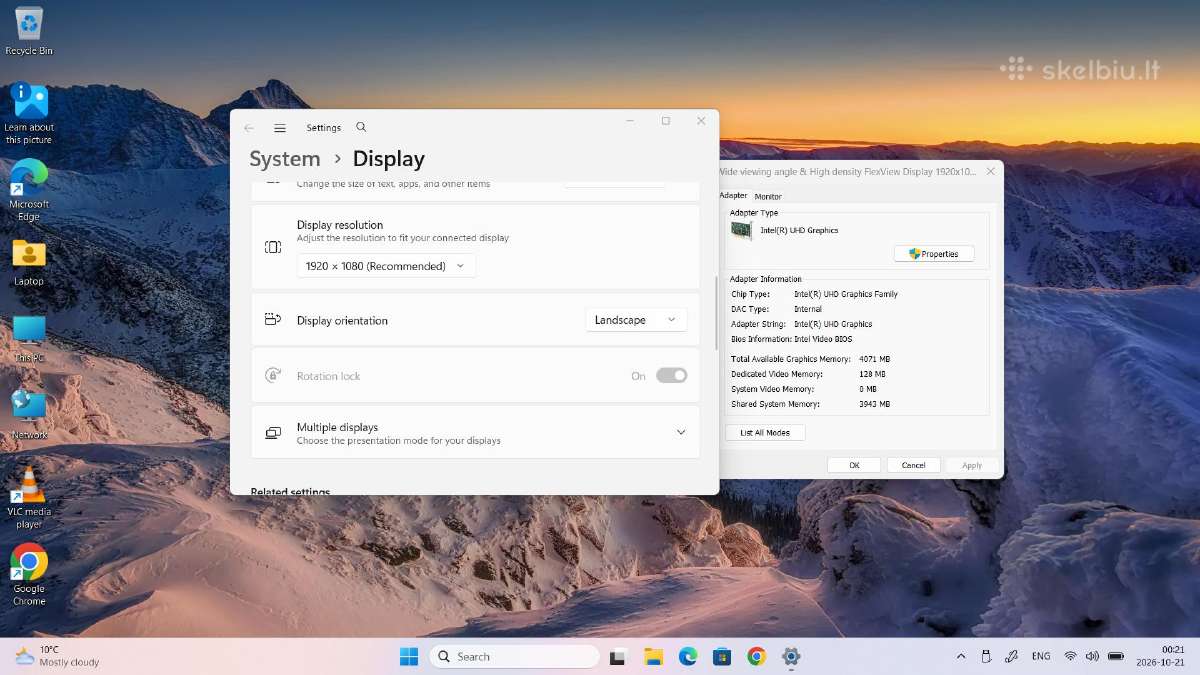Show hidden tray icons chevron
This screenshot has width=1200, height=675.
pos(961,657)
